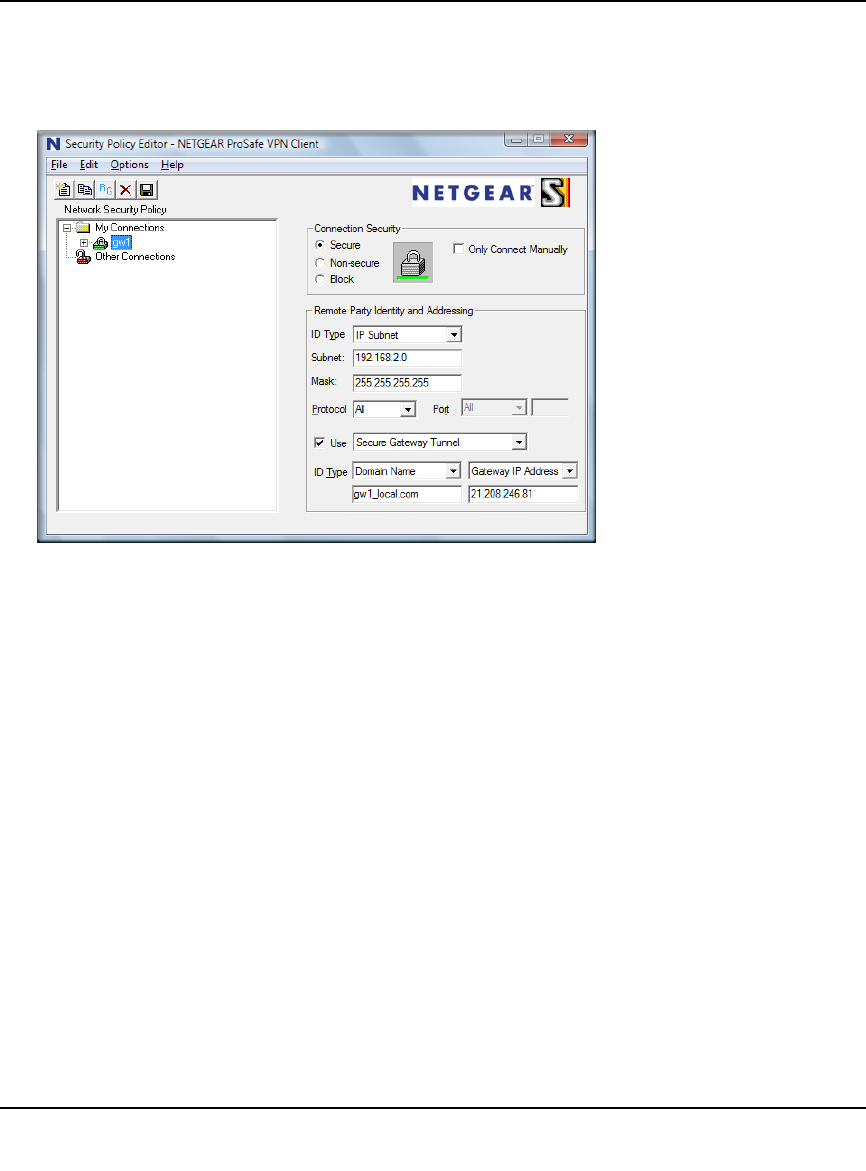This screenshot has height=1171, width=866.
Task: Click the padlock image in Connection Security
Action: (413, 263)
